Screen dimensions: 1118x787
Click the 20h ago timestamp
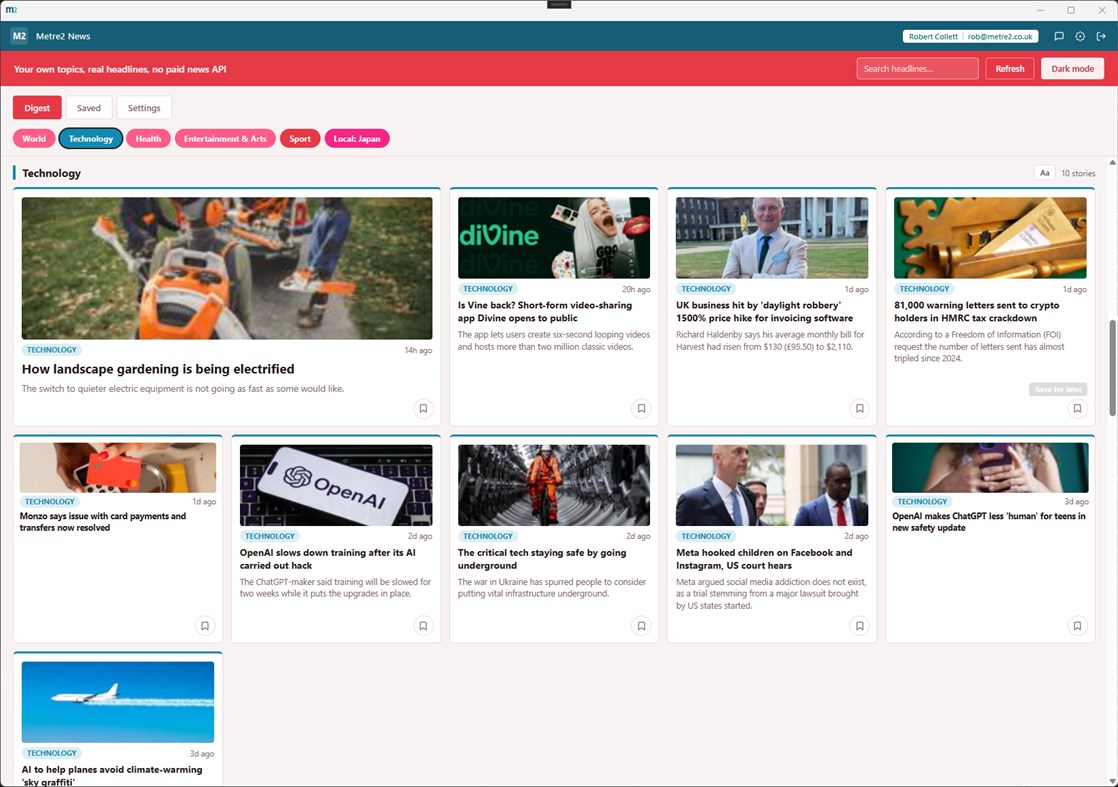pyautogui.click(x=636, y=289)
